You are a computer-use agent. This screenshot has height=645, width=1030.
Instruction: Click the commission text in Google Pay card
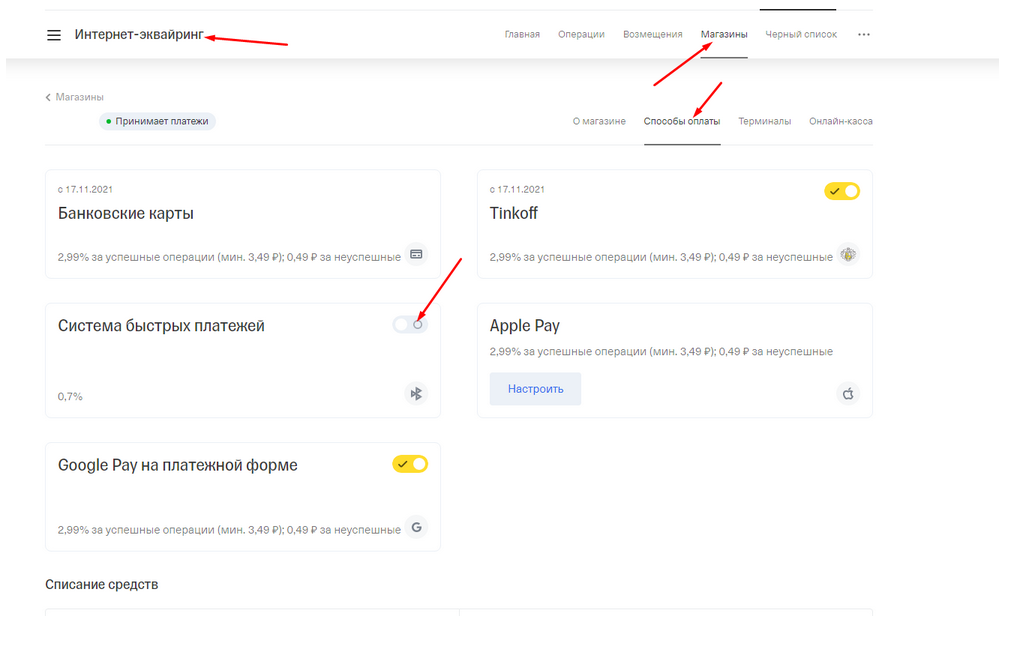[x=229, y=529]
